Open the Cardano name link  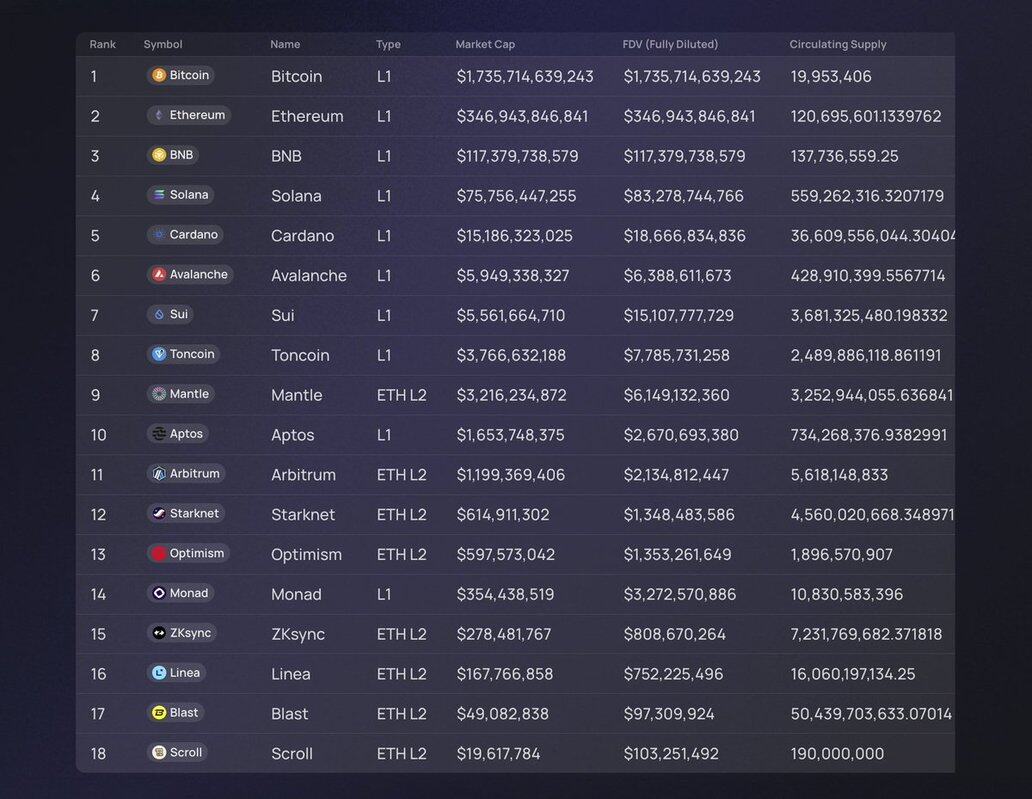point(302,235)
